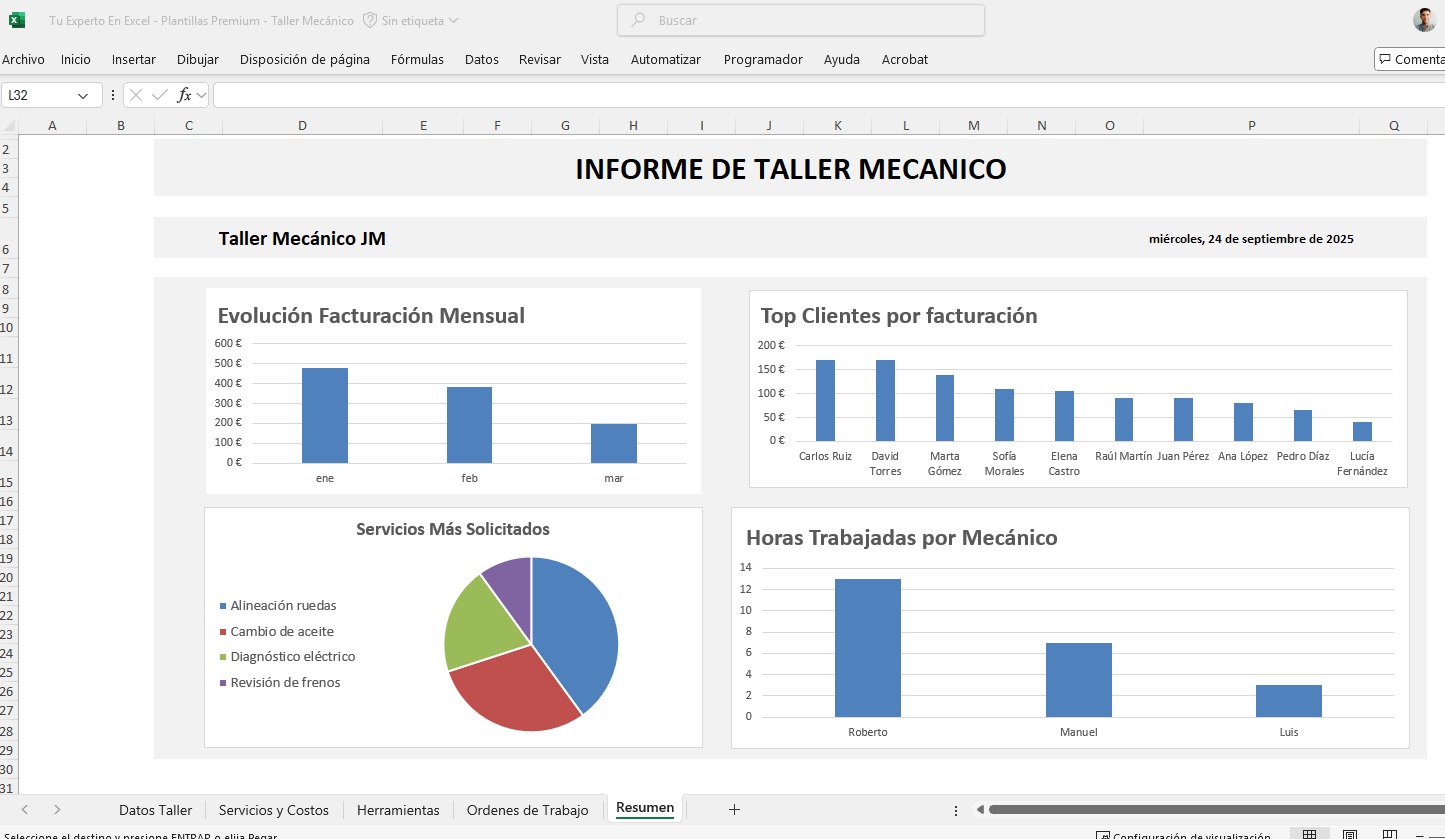
Task: Expand the Name Box dropdown arrow
Action: [83, 95]
